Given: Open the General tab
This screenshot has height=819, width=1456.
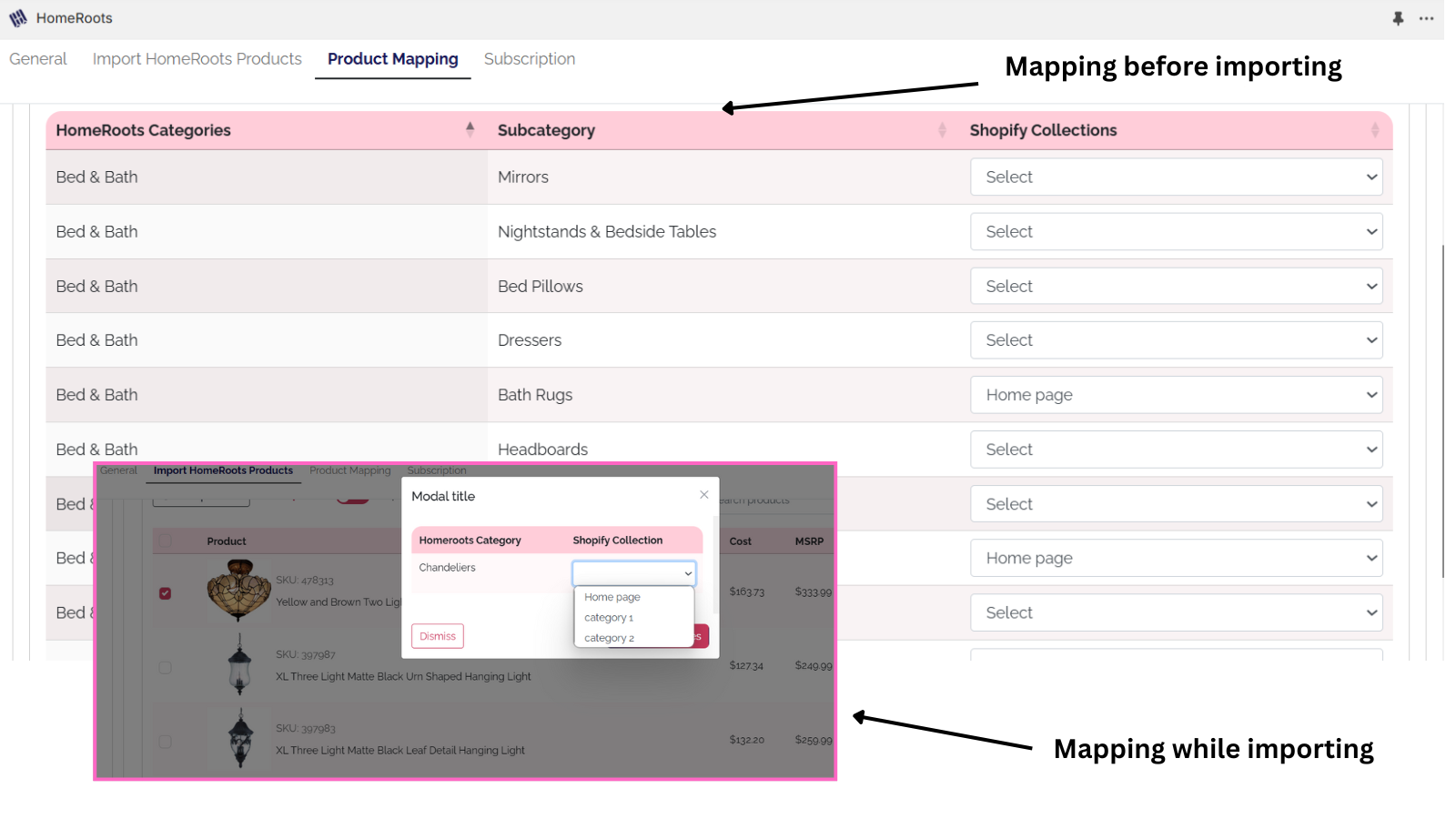Looking at the screenshot, I should click(x=38, y=59).
